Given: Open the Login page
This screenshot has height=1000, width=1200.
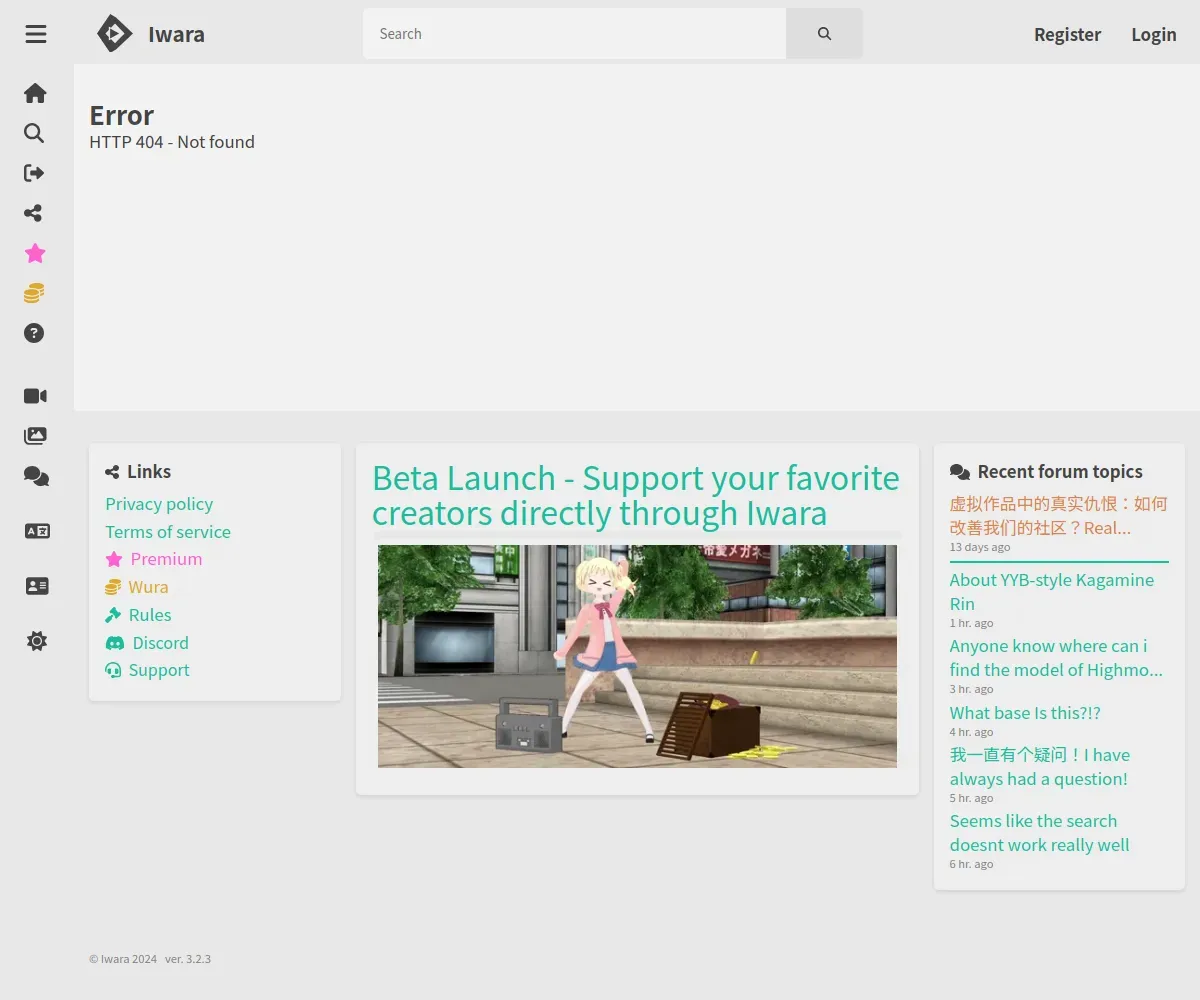Looking at the screenshot, I should coord(1153,34).
